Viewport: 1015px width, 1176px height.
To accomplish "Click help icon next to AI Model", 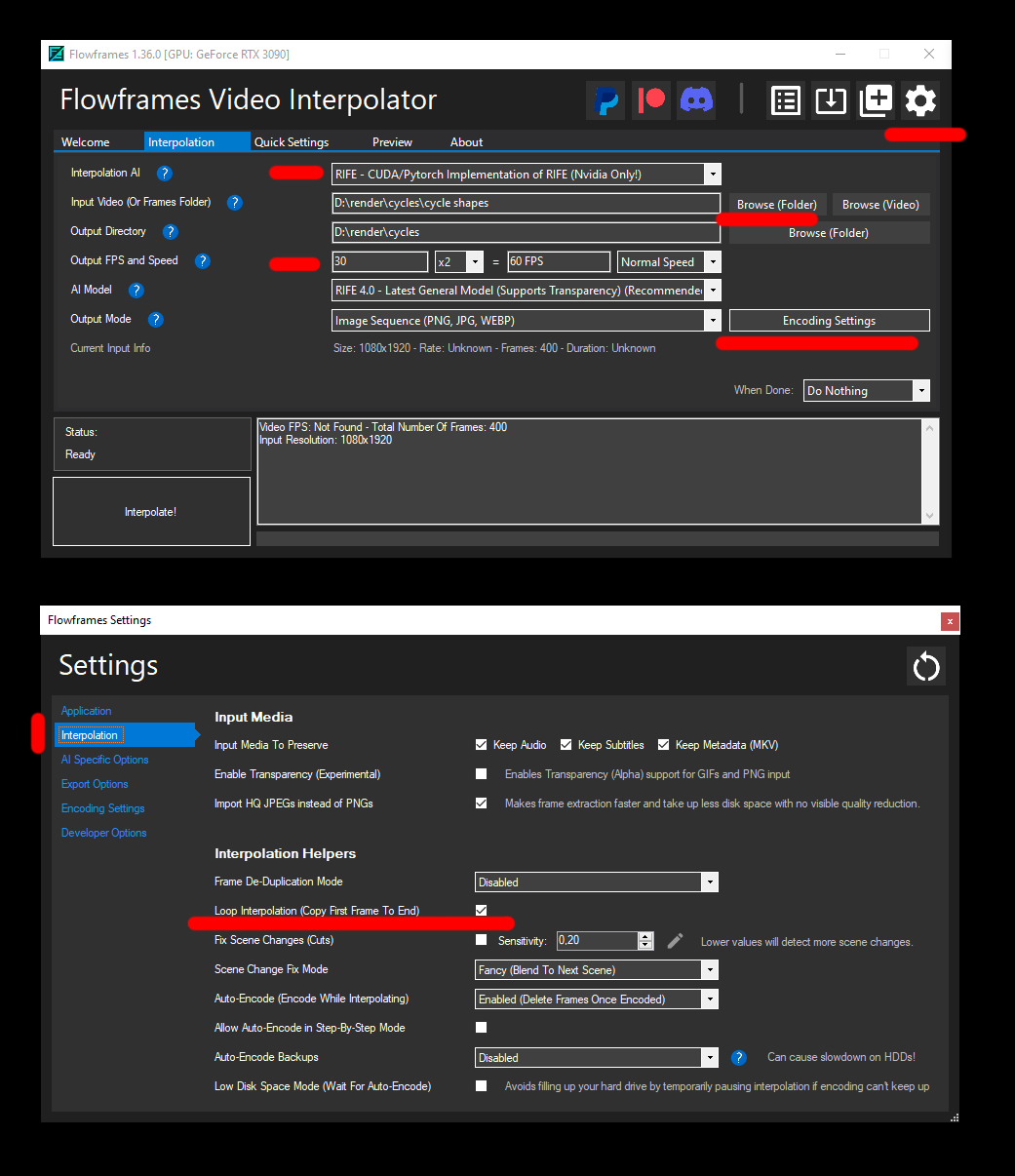I will pyautogui.click(x=137, y=291).
